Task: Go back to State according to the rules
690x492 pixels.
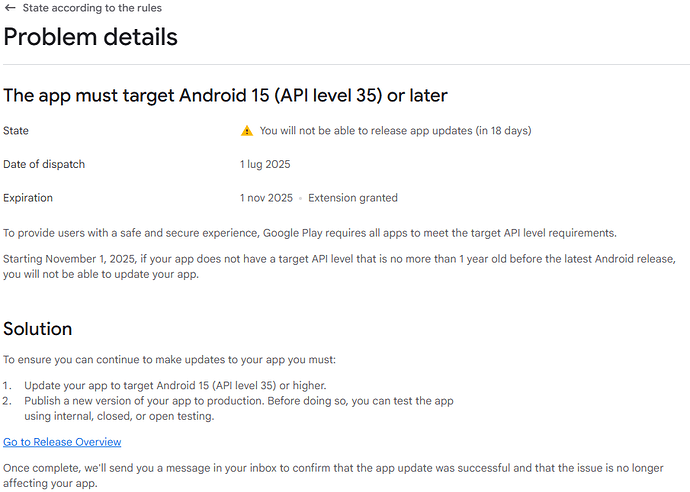Action: [91, 8]
